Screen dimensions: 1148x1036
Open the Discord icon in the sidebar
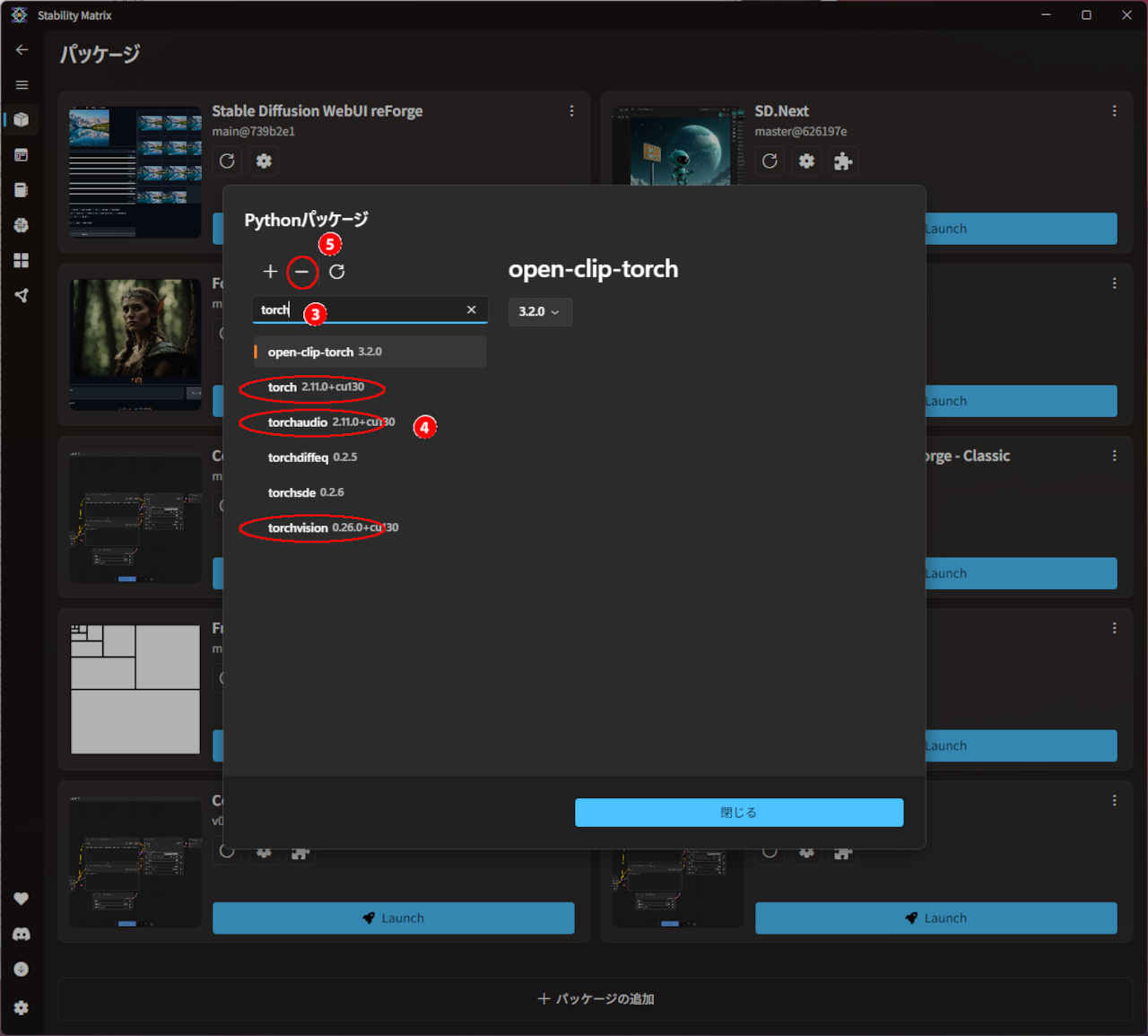pyautogui.click(x=22, y=934)
